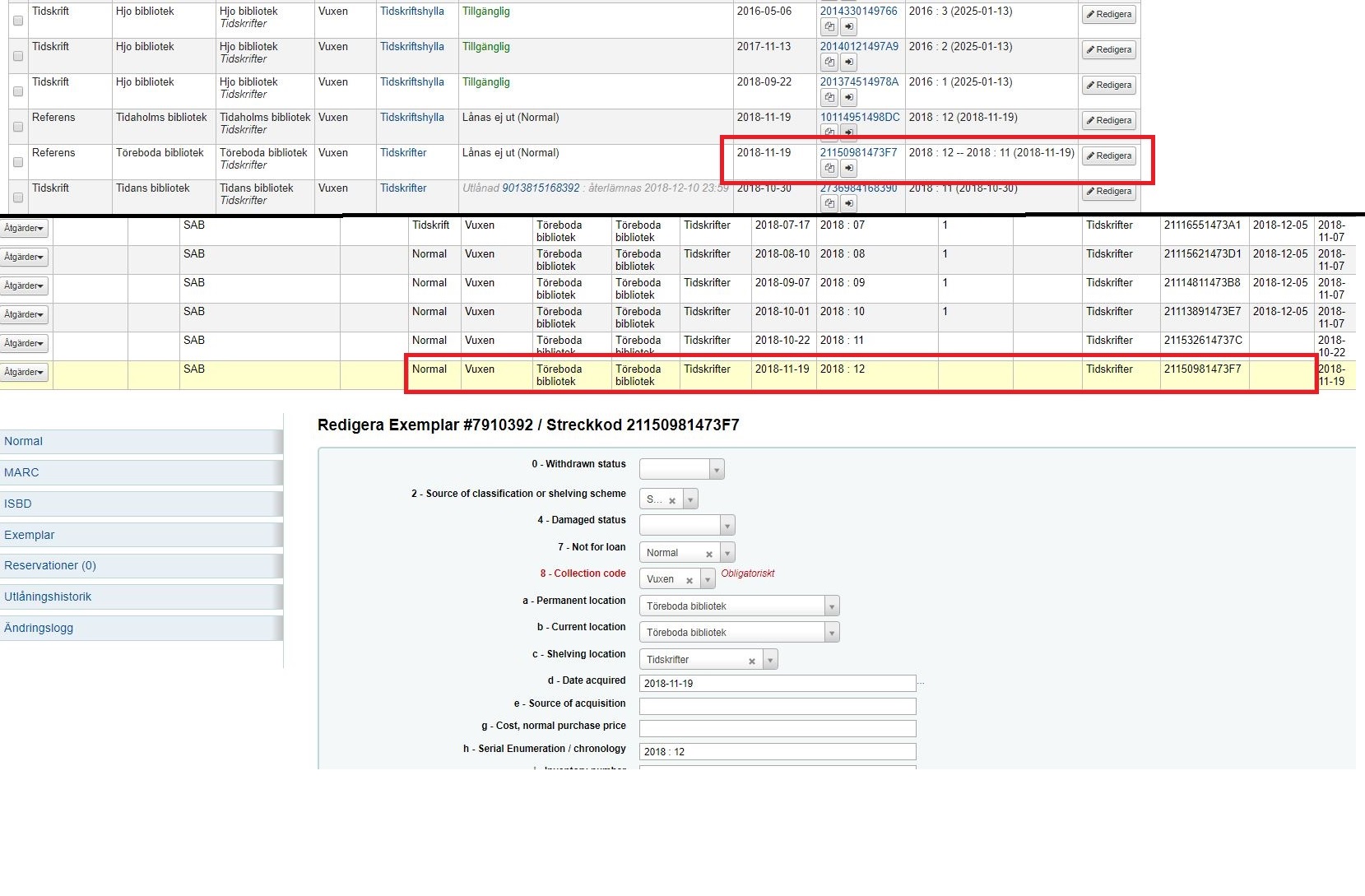Expand the Permanent location dropdown
This screenshot has width=1365, height=896.
[738, 606]
